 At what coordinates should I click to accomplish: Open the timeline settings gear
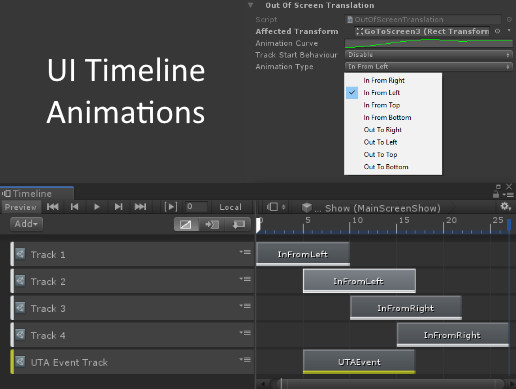505,207
